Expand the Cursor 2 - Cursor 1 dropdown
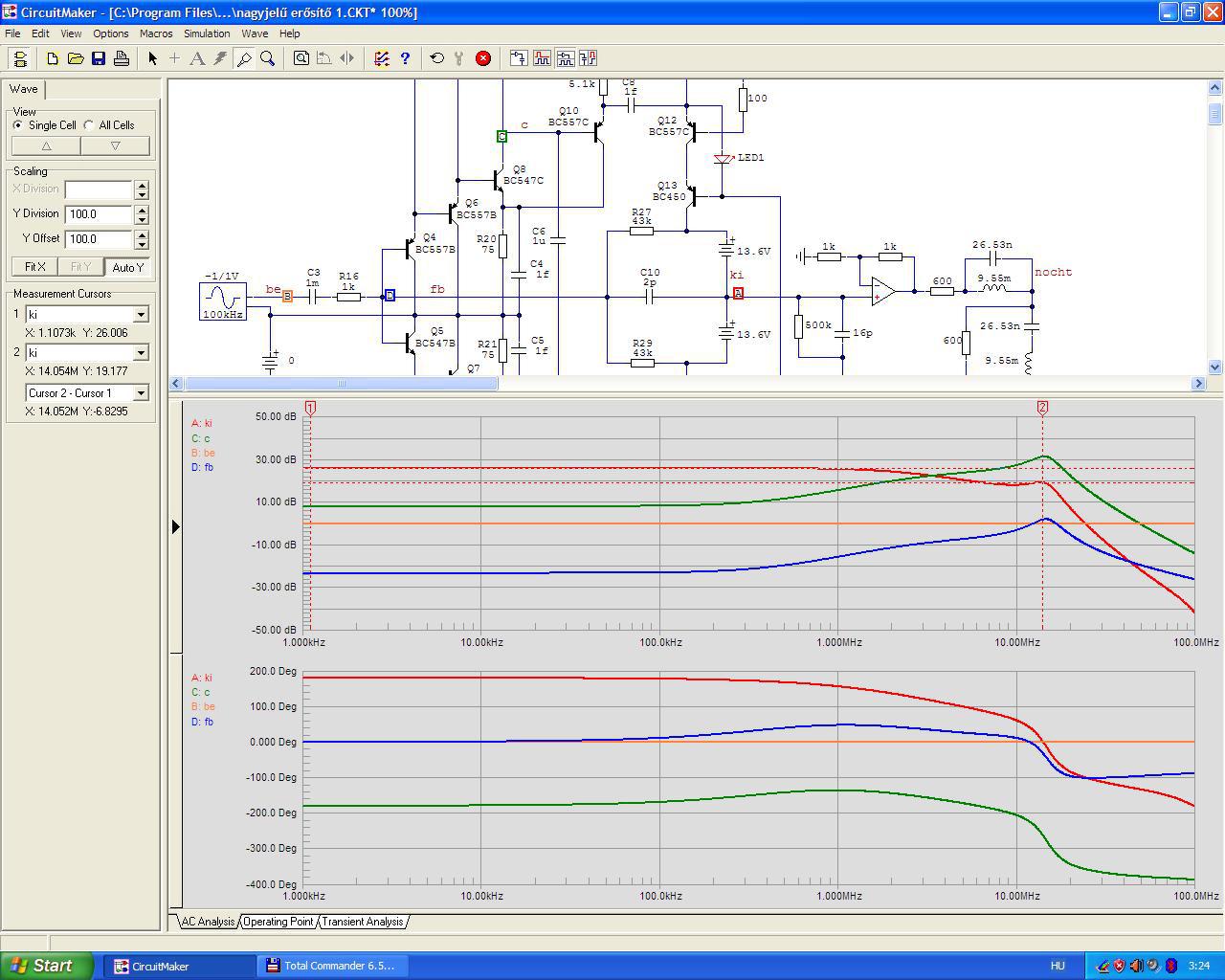Screen dimensions: 1225x980 coord(141,393)
